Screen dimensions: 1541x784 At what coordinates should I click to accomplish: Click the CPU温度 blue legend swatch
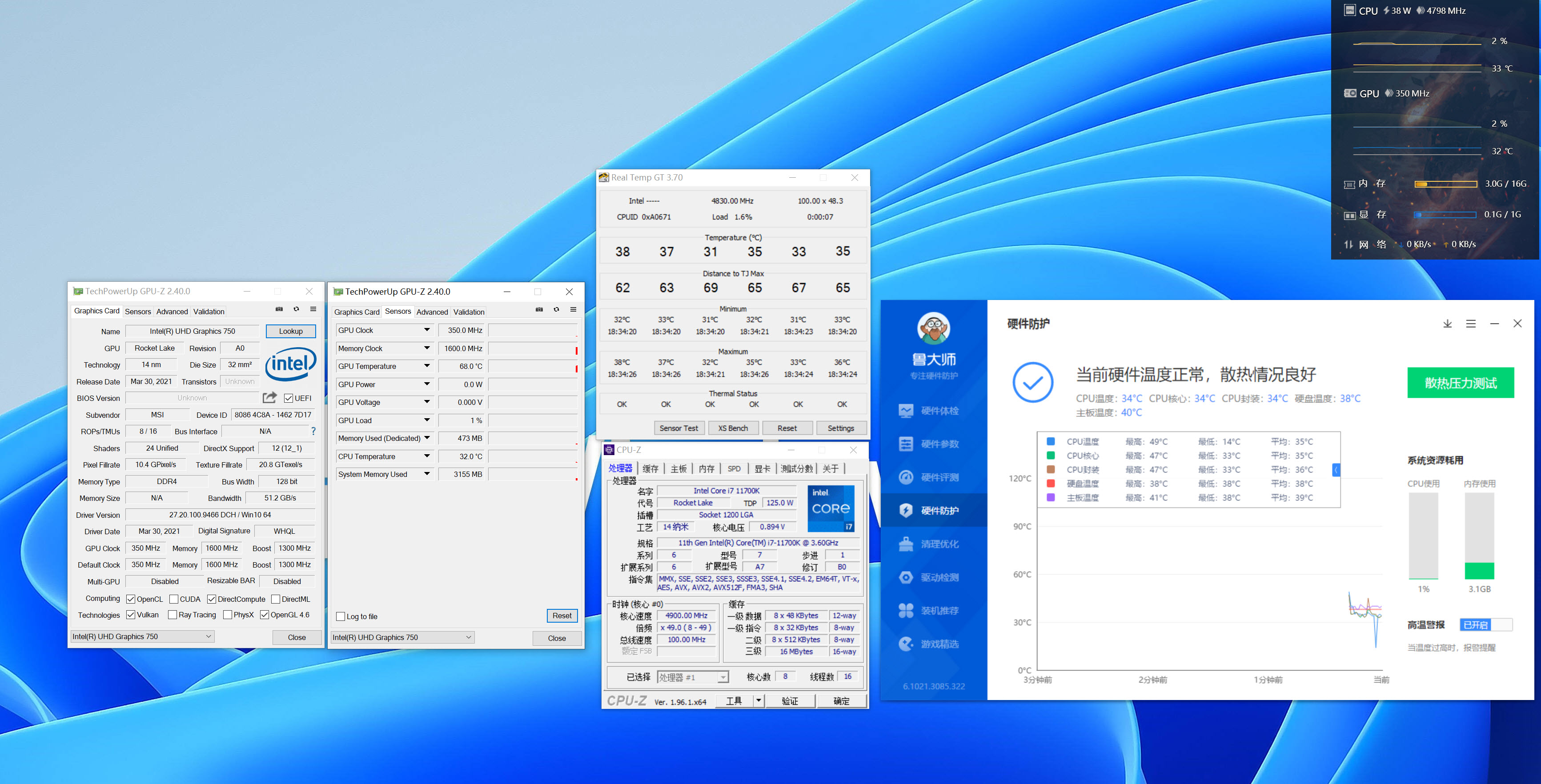(1051, 441)
